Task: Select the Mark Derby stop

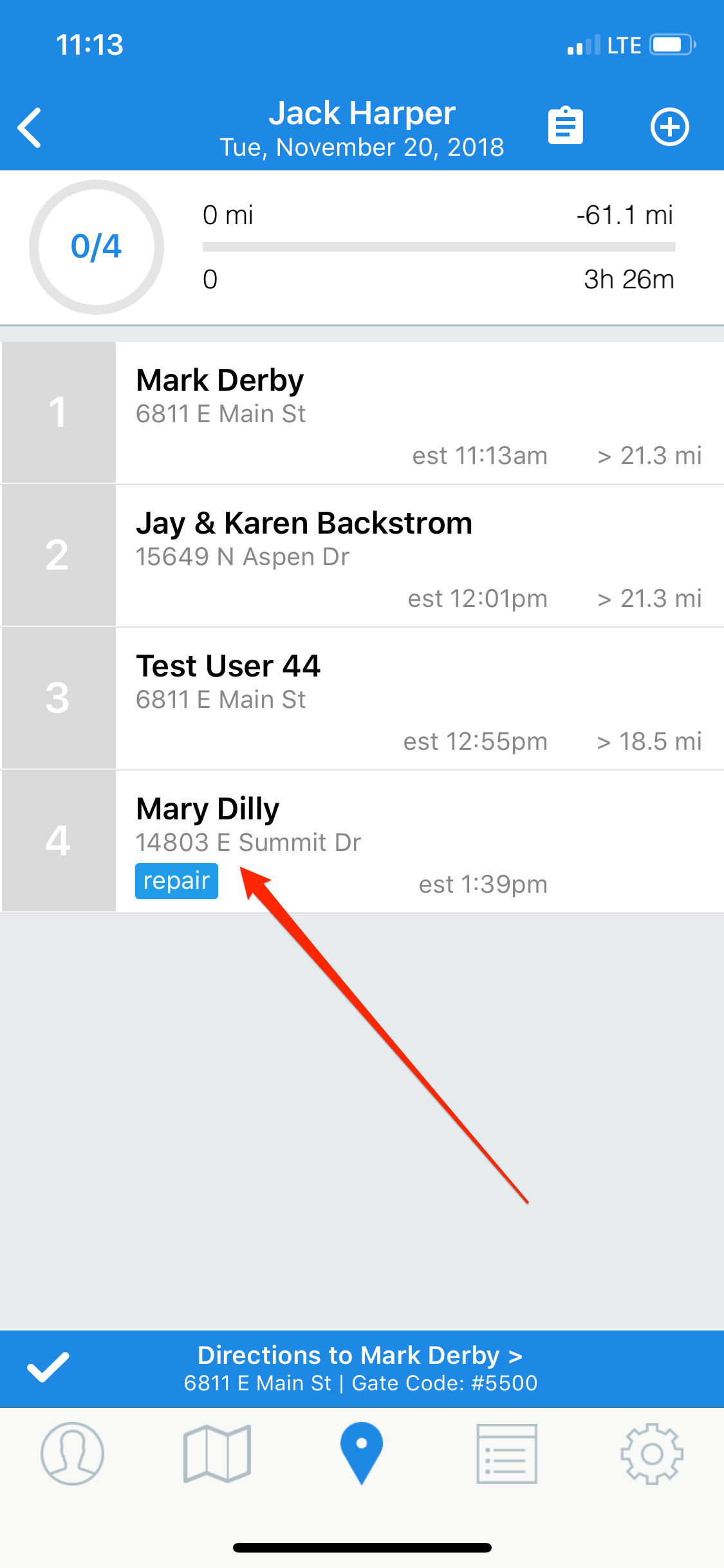Action: pyautogui.click(x=362, y=413)
